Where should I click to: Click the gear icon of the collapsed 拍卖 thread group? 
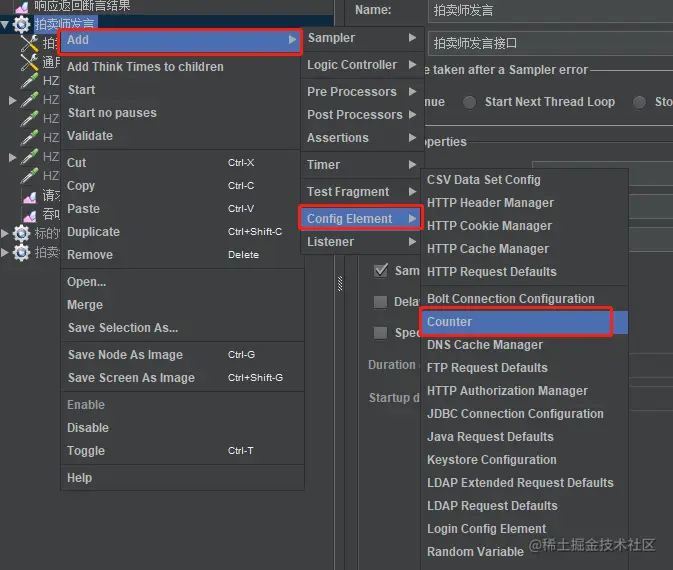coord(21,252)
